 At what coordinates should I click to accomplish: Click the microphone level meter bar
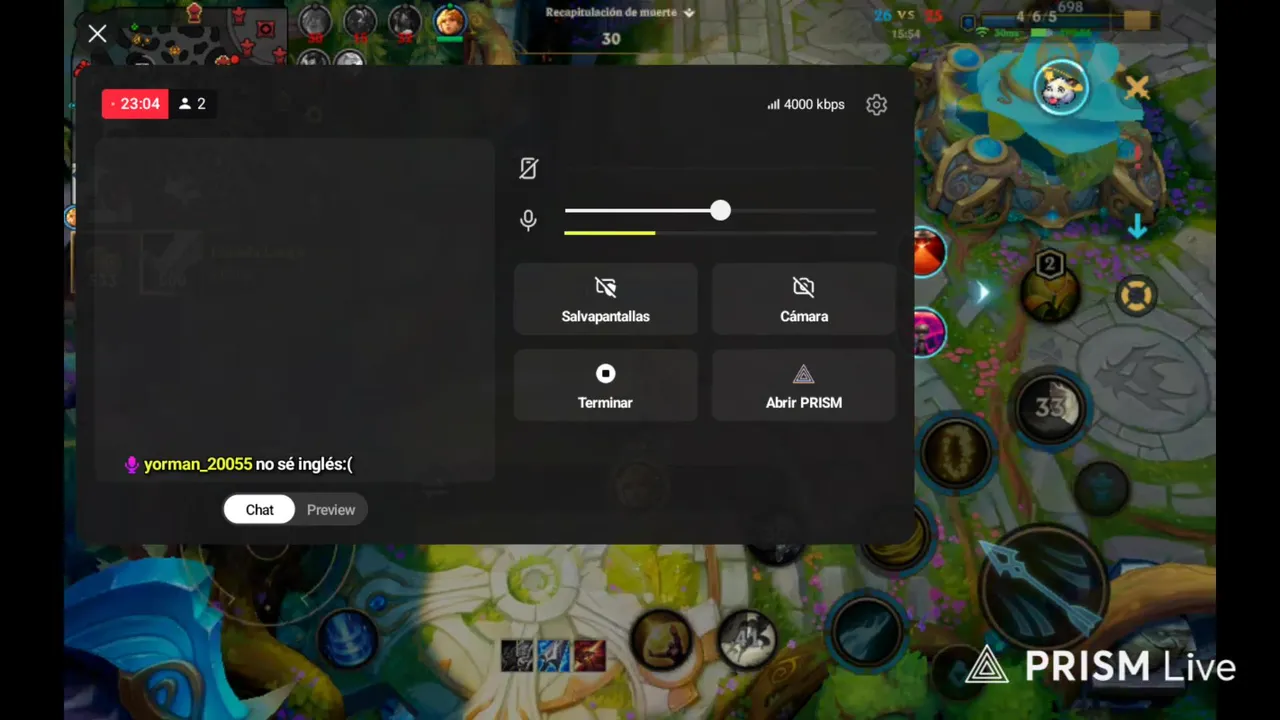[720, 233]
